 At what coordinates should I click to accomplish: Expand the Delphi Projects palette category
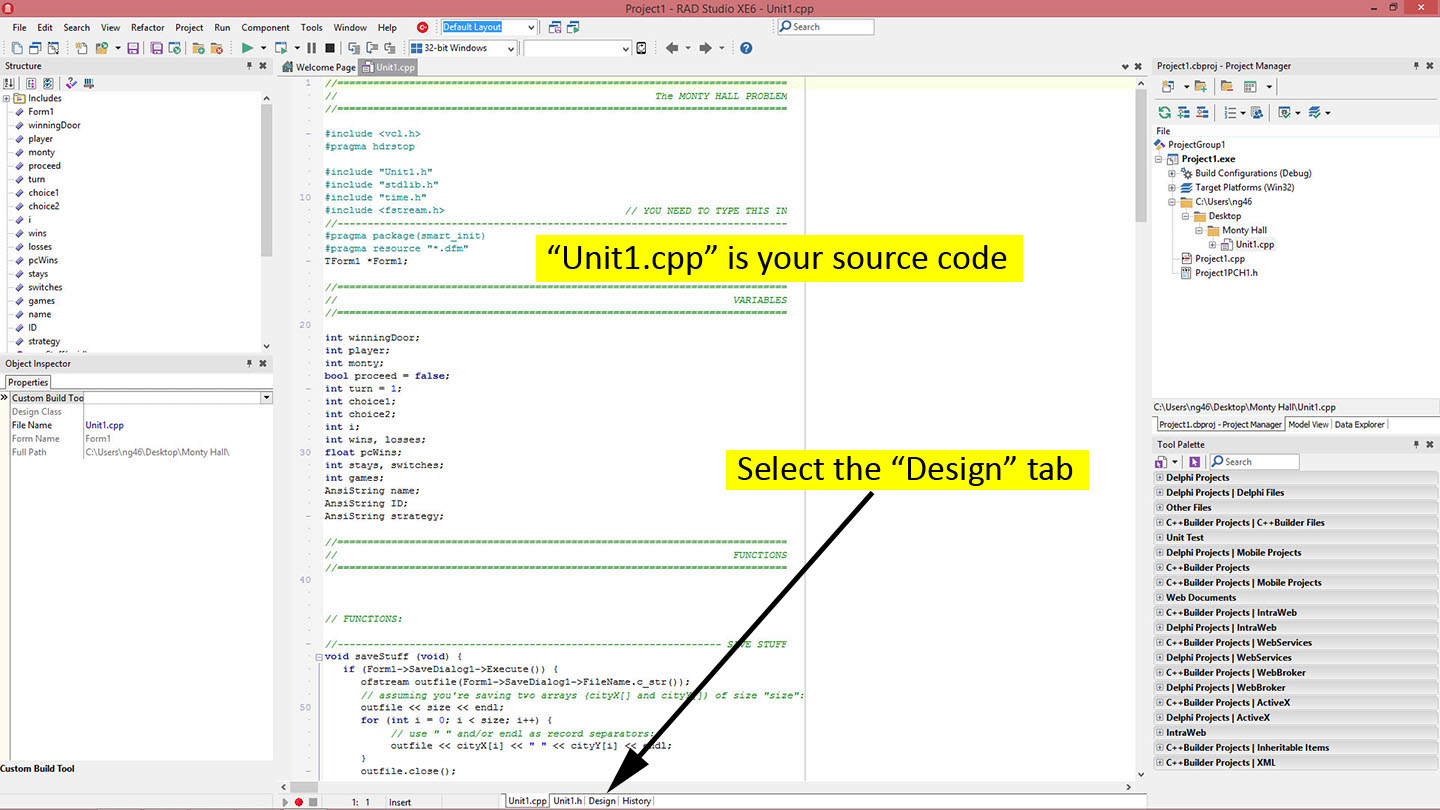point(1160,477)
